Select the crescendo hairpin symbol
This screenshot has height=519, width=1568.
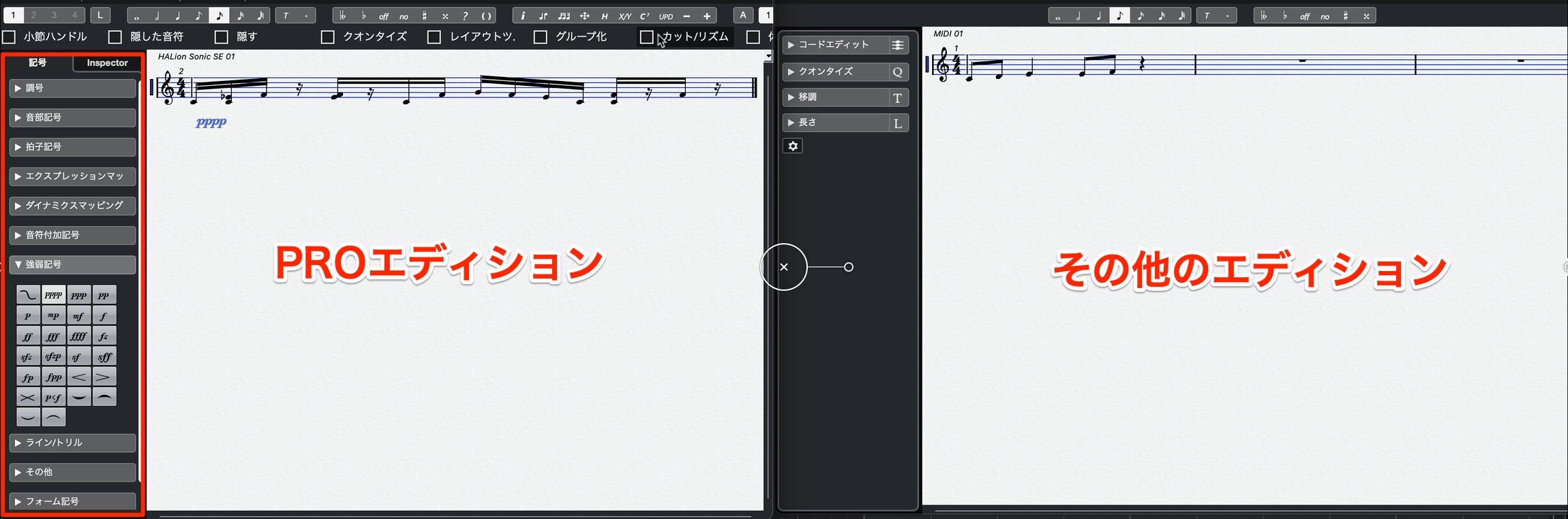pyautogui.click(x=78, y=377)
